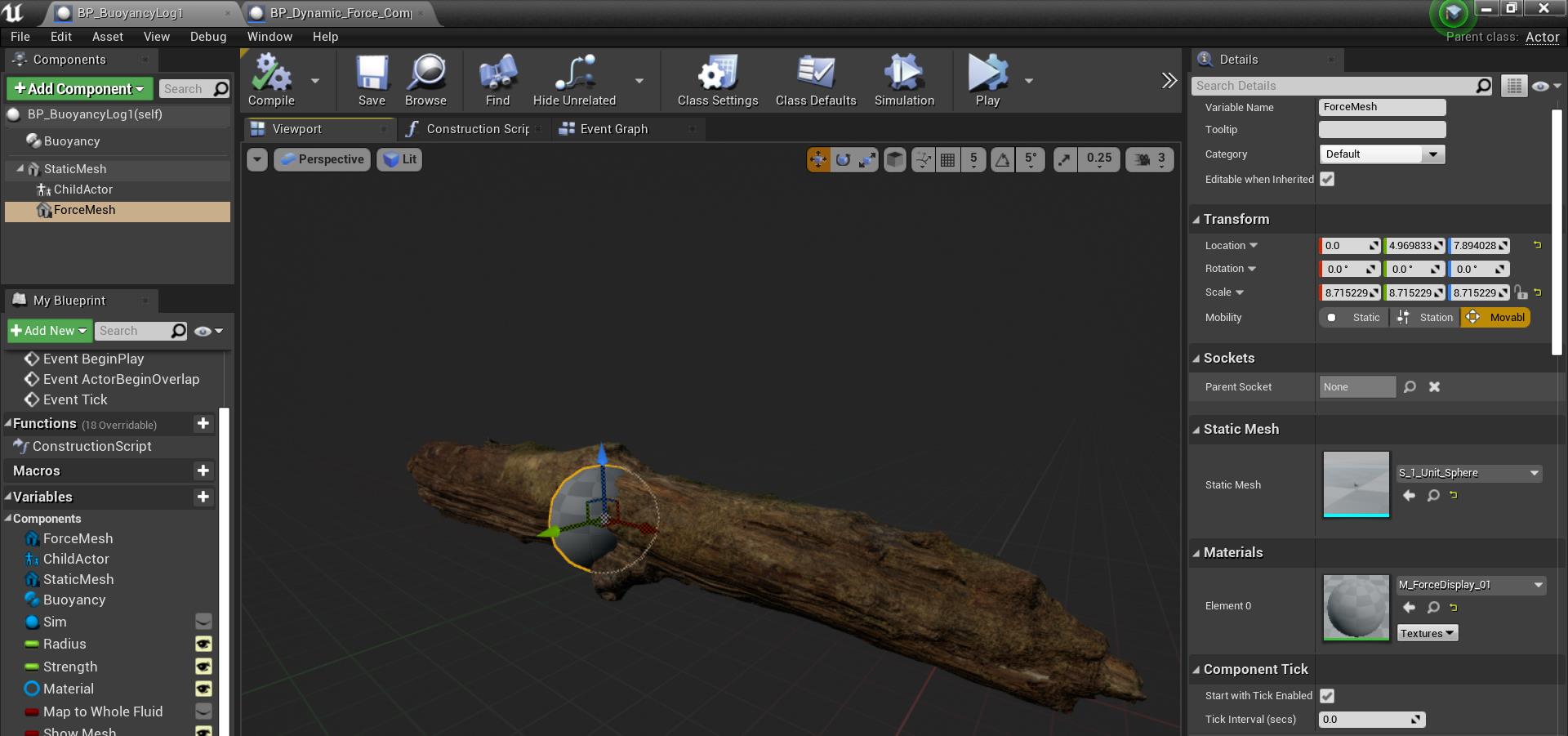Open viewport options dropdown arrow
The image size is (1568, 736).
(257, 159)
